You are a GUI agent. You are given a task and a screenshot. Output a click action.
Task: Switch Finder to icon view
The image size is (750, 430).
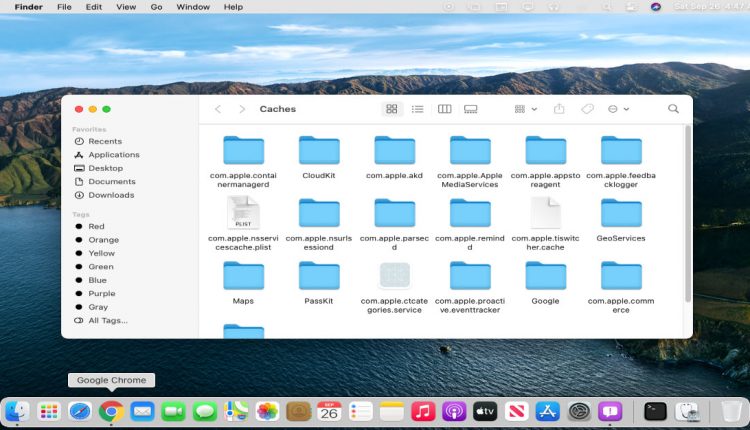click(392, 109)
